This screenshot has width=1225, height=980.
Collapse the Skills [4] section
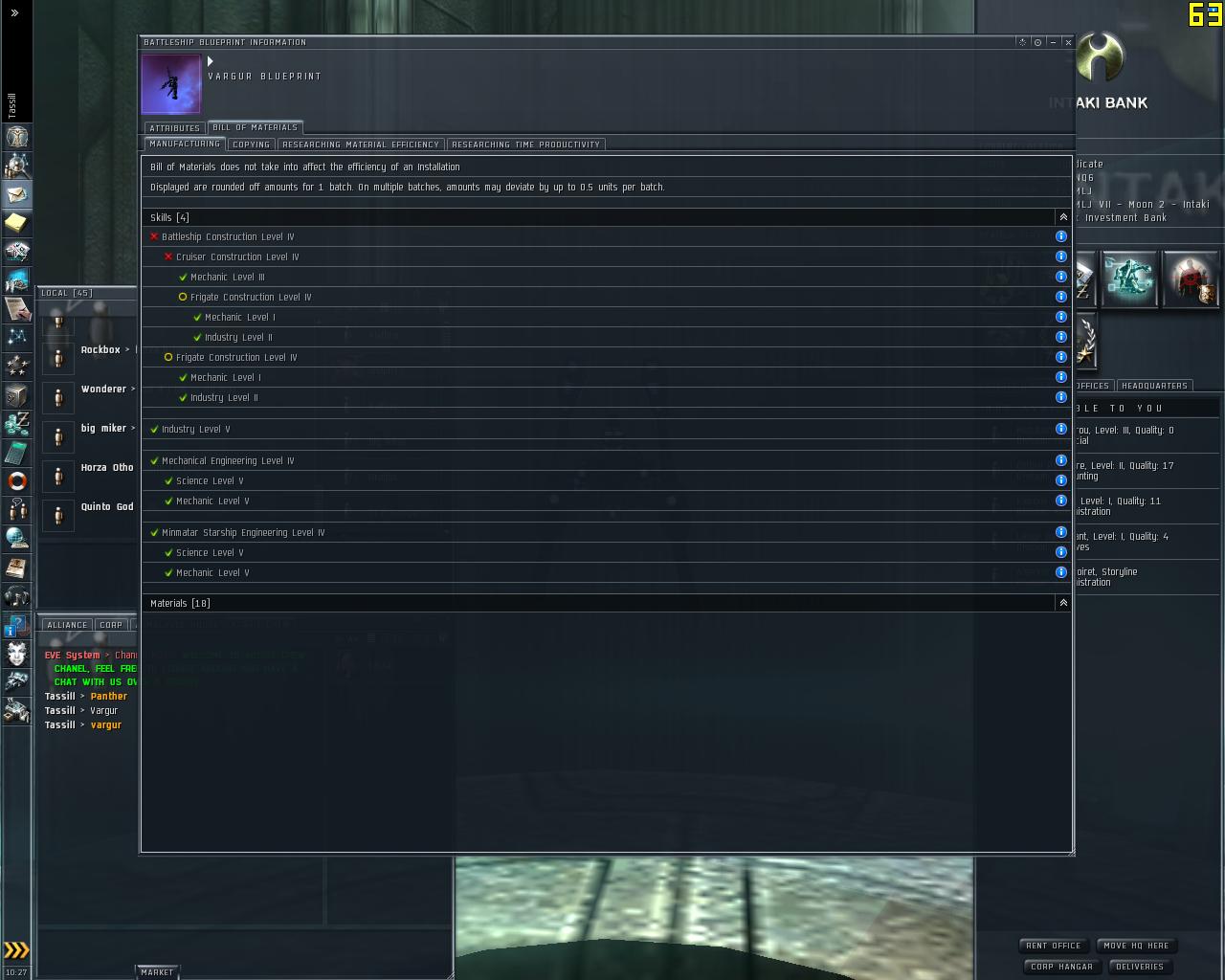coord(1062,217)
